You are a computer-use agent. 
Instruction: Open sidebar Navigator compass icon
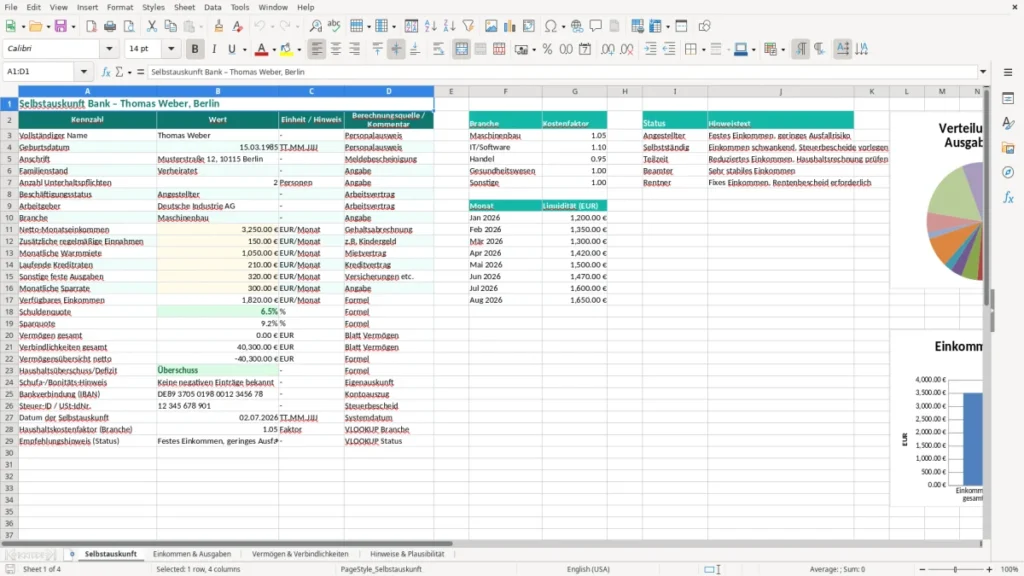click(1008, 172)
